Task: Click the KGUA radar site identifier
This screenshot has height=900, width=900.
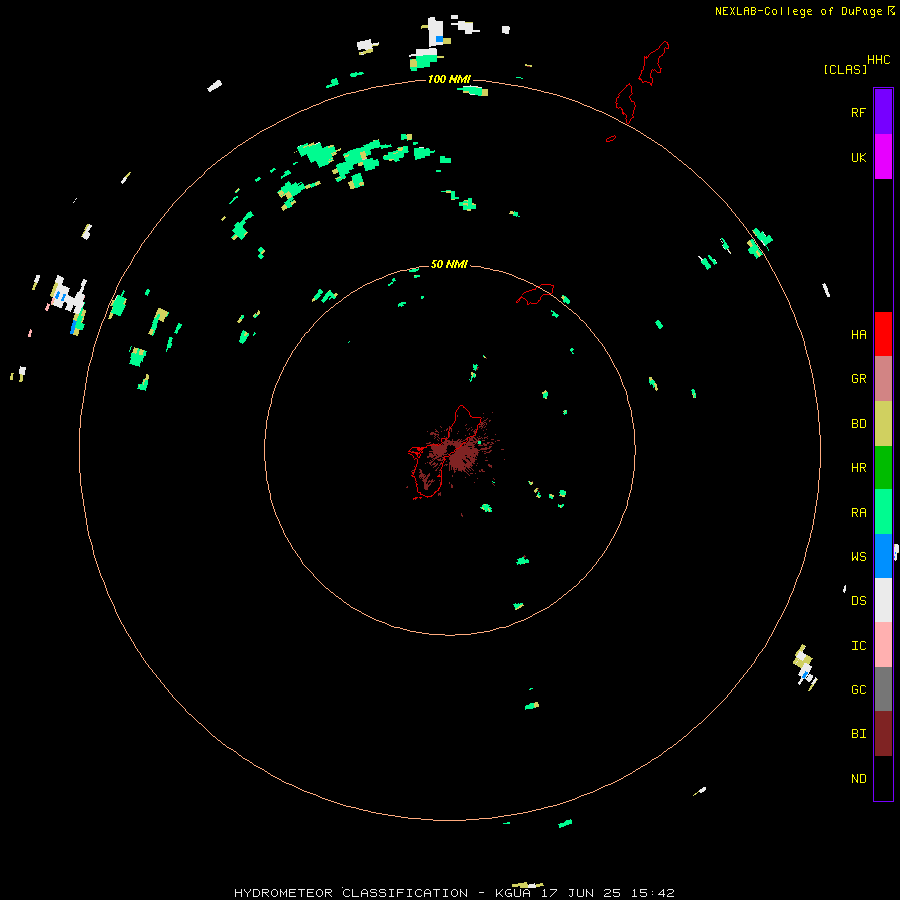Action: (513, 893)
